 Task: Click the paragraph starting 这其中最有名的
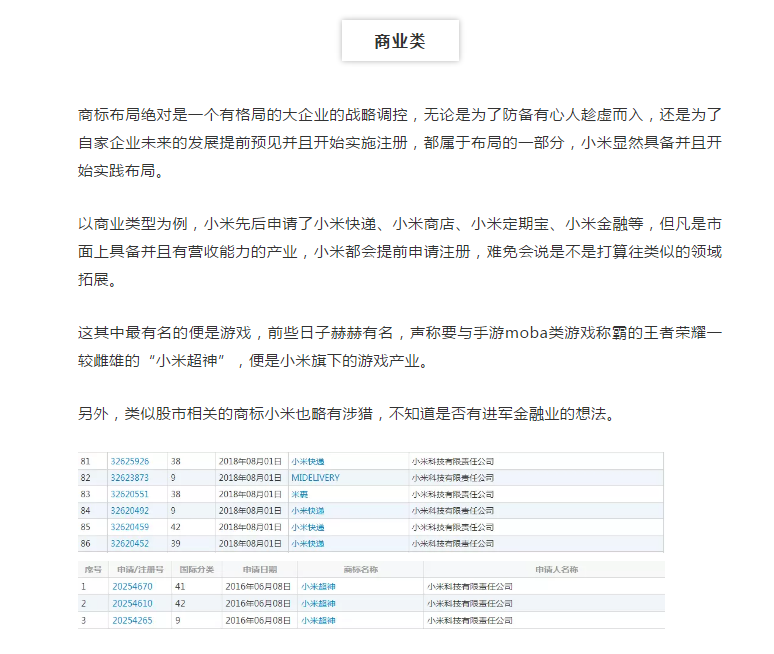point(400,346)
